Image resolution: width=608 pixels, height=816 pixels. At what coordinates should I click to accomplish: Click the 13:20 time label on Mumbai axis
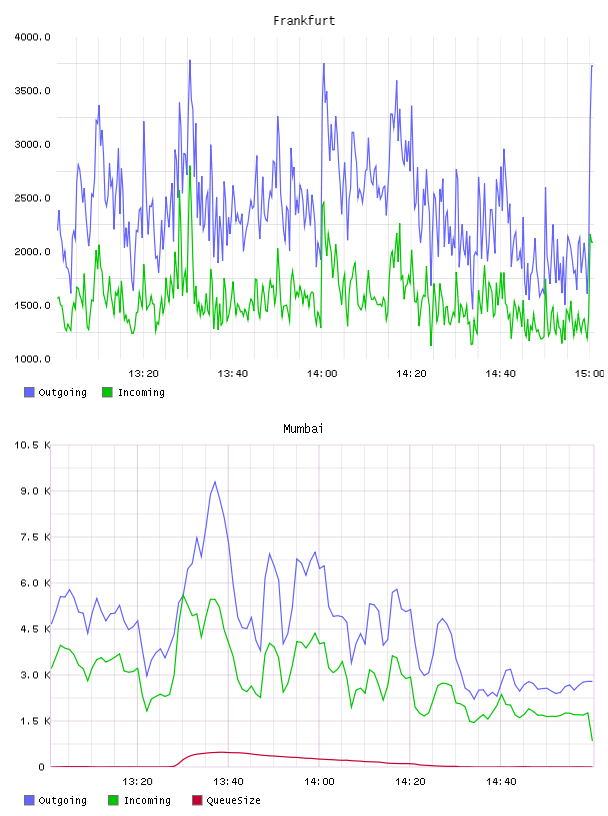pos(137,781)
